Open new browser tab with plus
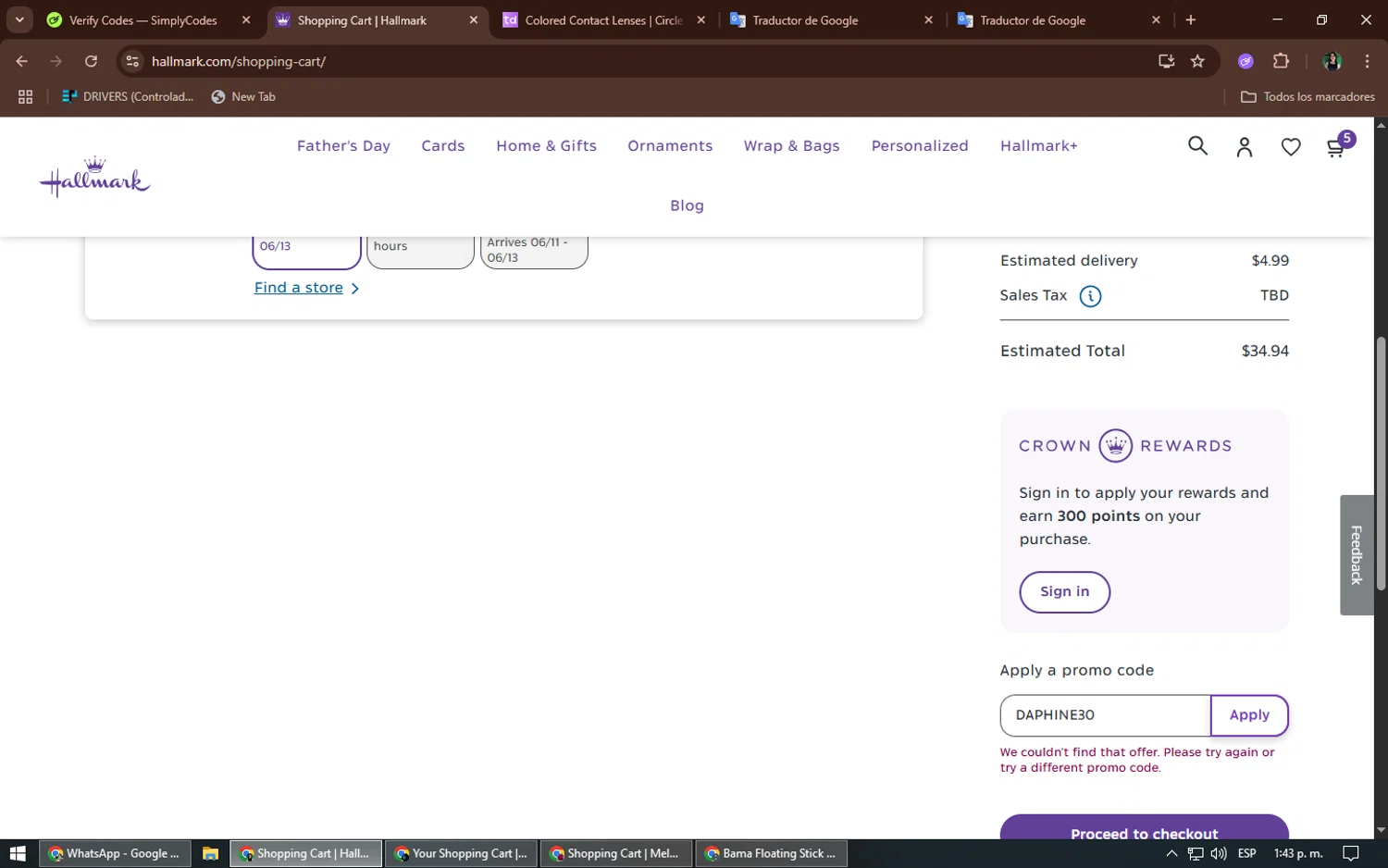The width and height of the screenshot is (1388, 868). click(x=1190, y=19)
